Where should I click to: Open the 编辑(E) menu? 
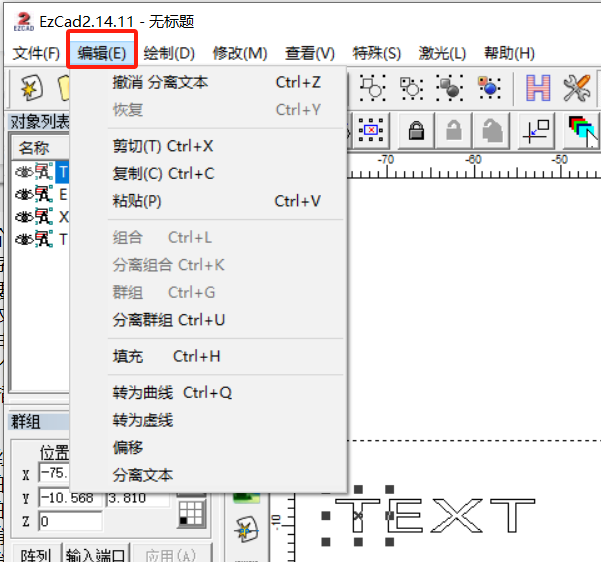pyautogui.click(x=102, y=53)
